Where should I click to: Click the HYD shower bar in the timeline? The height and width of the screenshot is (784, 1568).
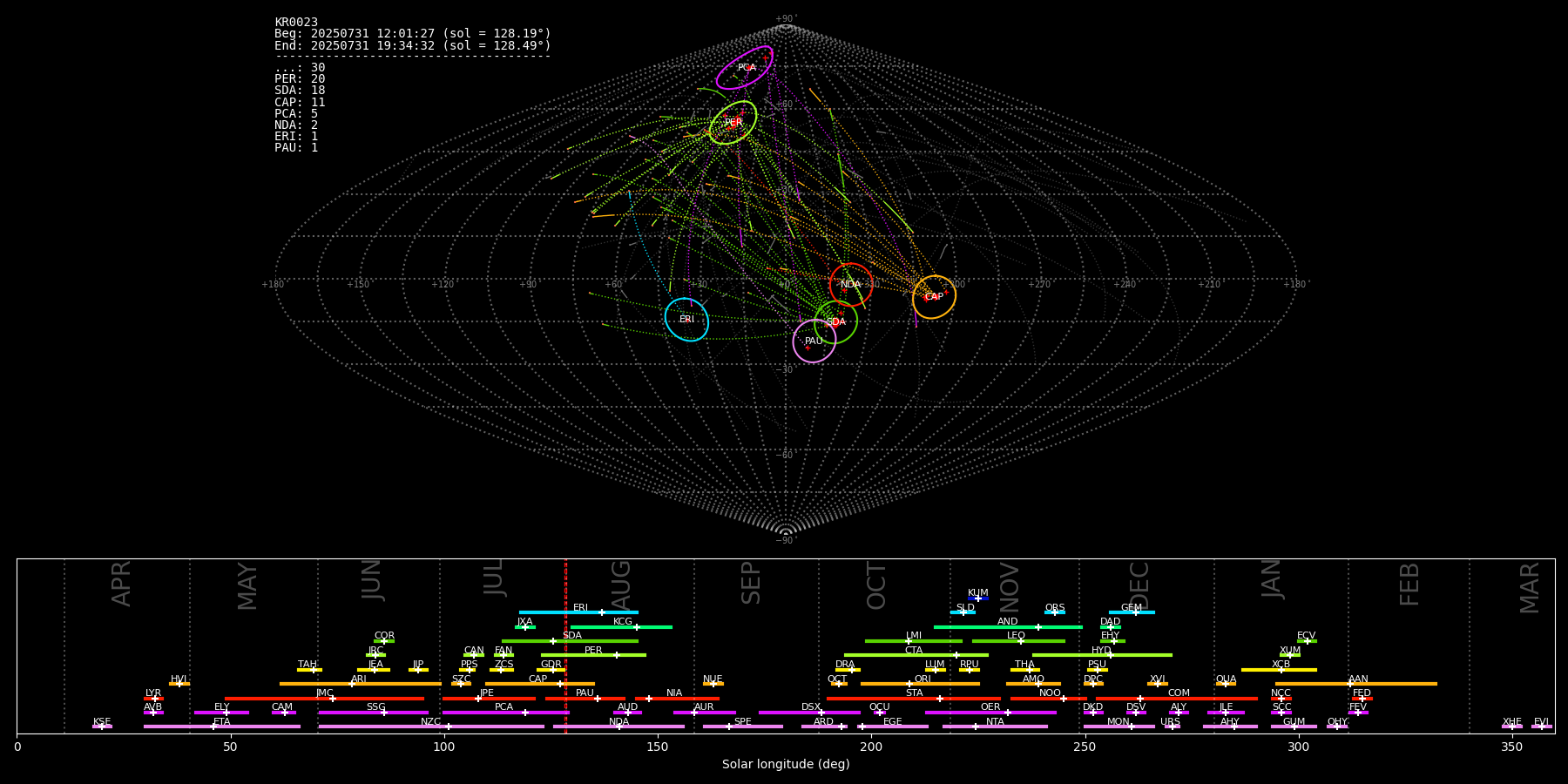(1102, 655)
